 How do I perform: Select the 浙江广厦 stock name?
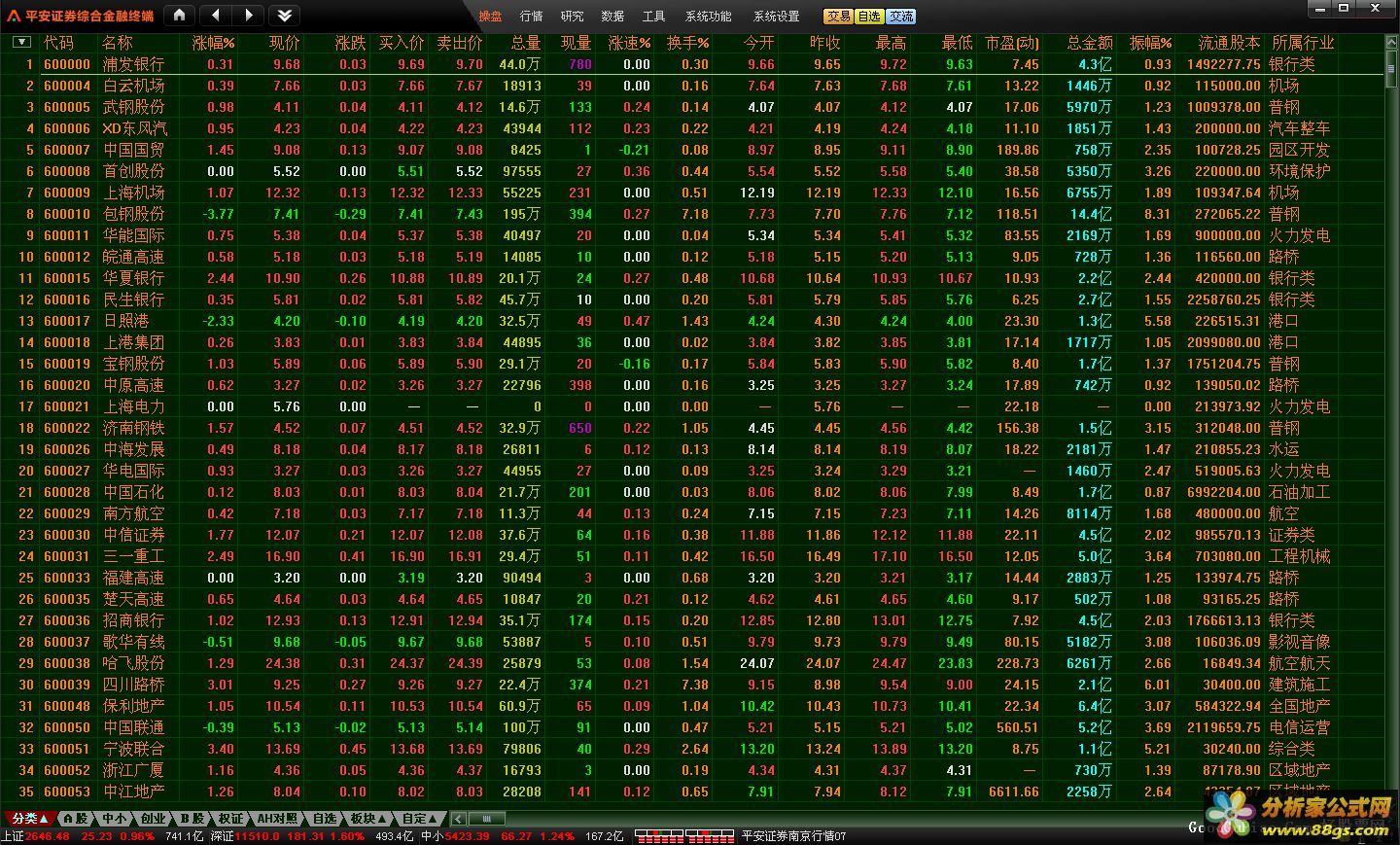click(x=133, y=770)
